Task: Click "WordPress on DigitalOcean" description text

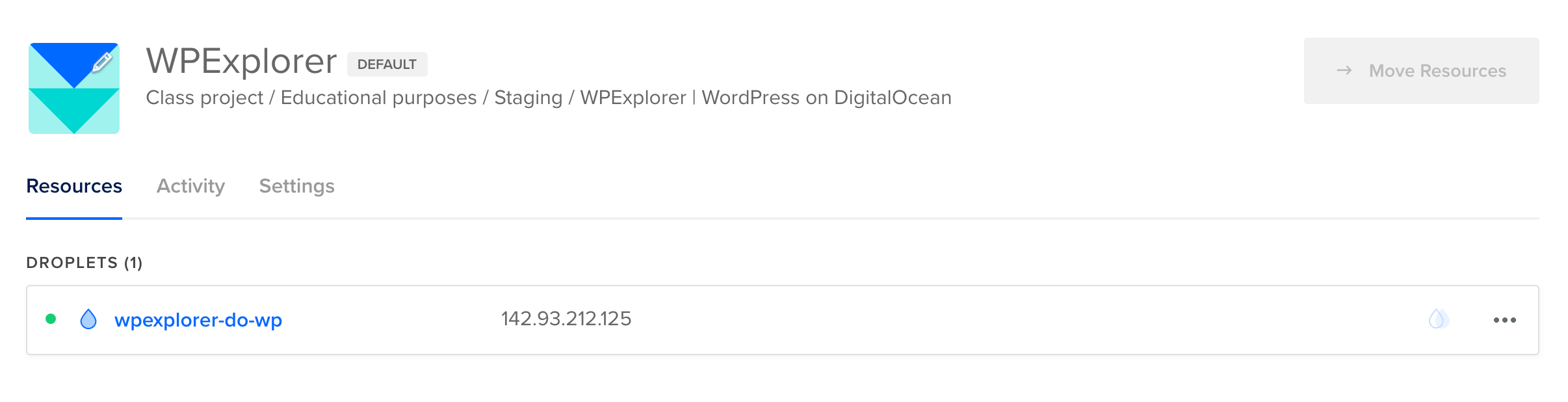Action: pos(826,98)
